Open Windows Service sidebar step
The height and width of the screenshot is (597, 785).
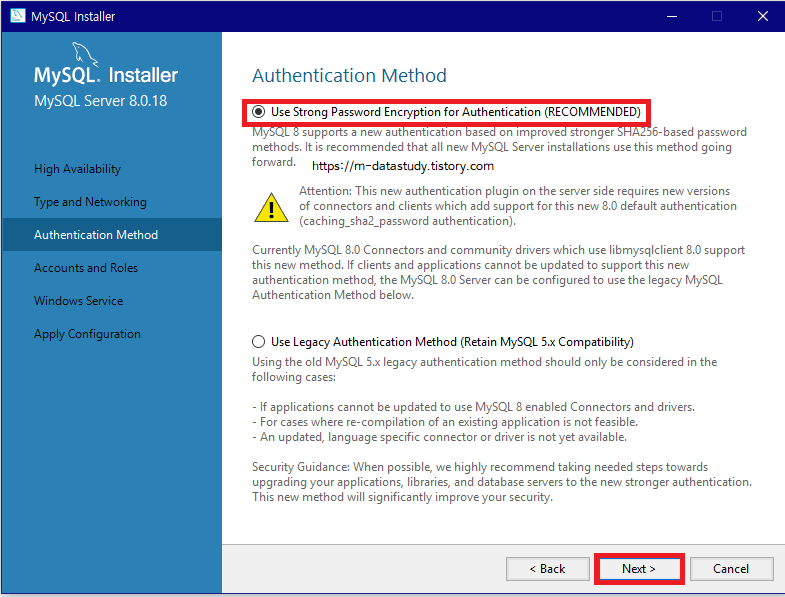(79, 301)
